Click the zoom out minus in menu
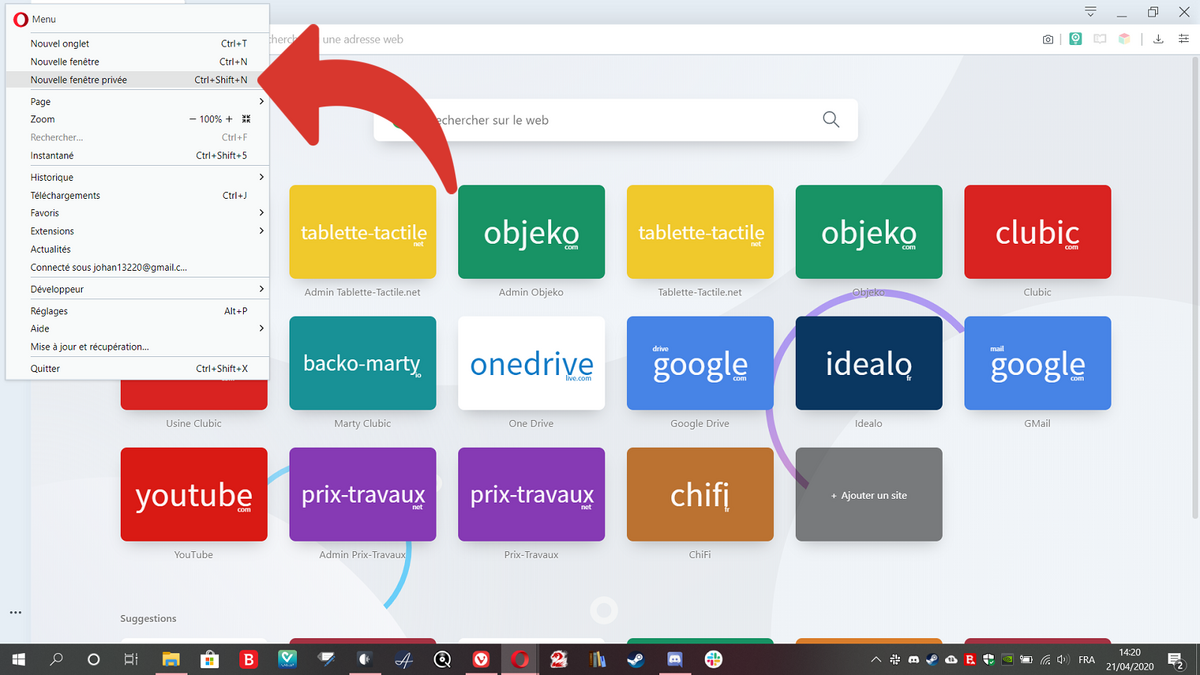 click(193, 119)
